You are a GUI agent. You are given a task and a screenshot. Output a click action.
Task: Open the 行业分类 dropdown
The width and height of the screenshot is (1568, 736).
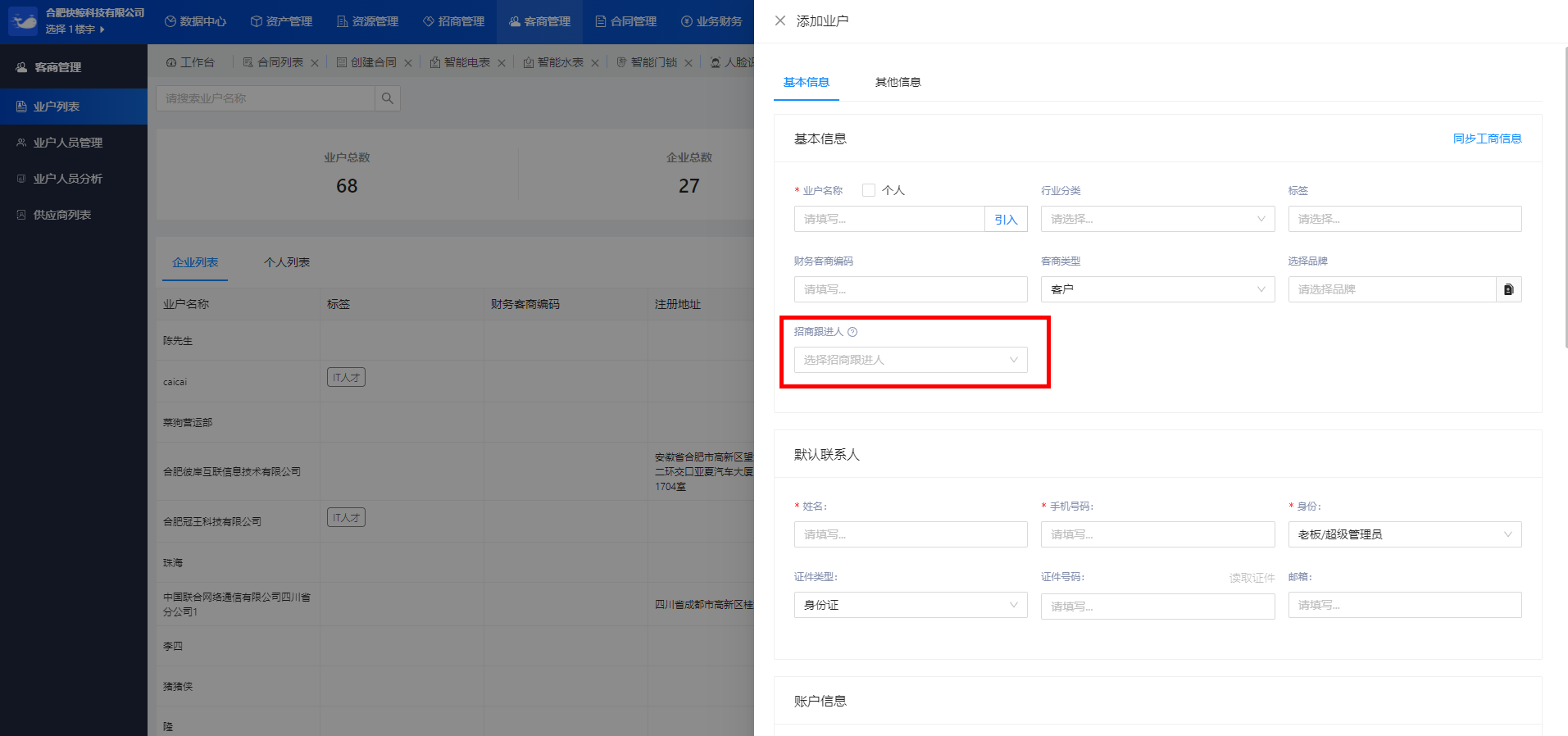click(1157, 219)
